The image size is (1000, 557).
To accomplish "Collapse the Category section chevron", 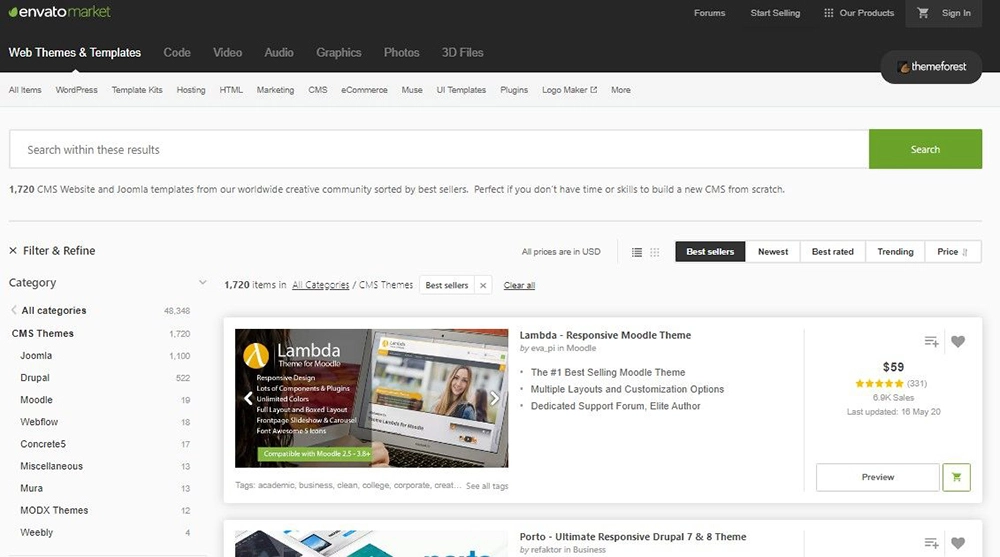I will (x=202, y=282).
